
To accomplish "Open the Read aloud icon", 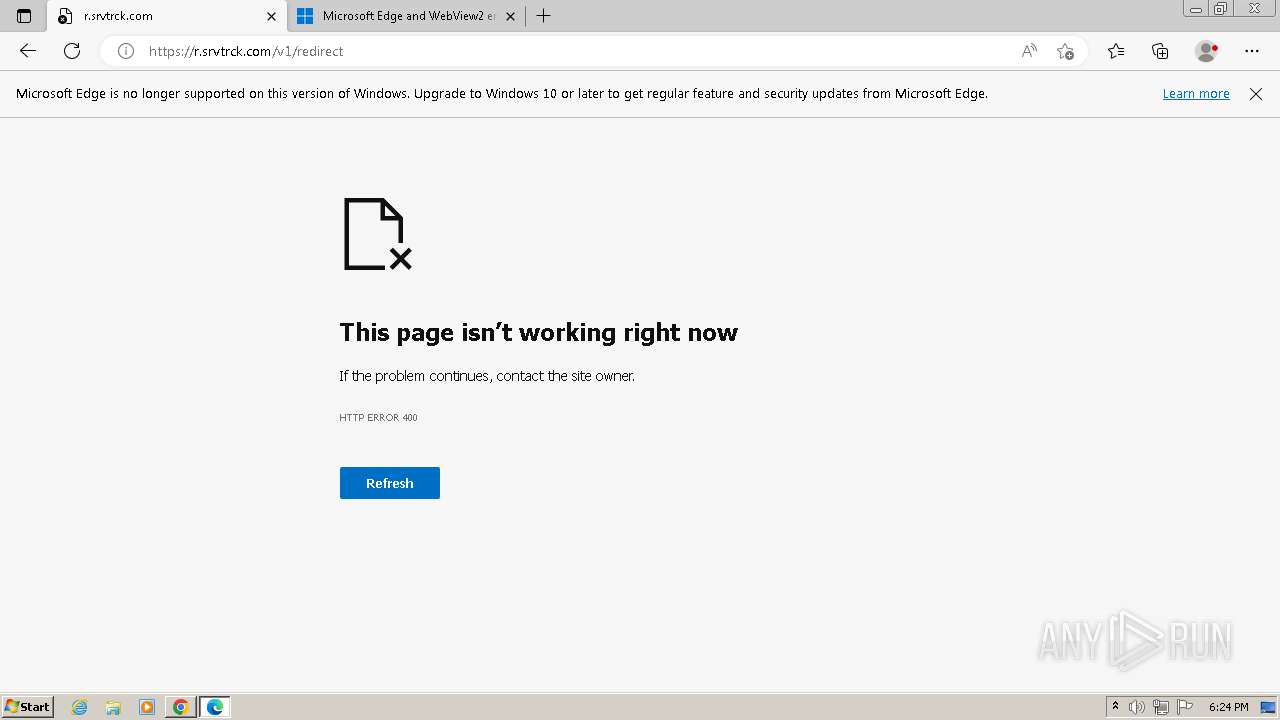I will pos(1029,51).
